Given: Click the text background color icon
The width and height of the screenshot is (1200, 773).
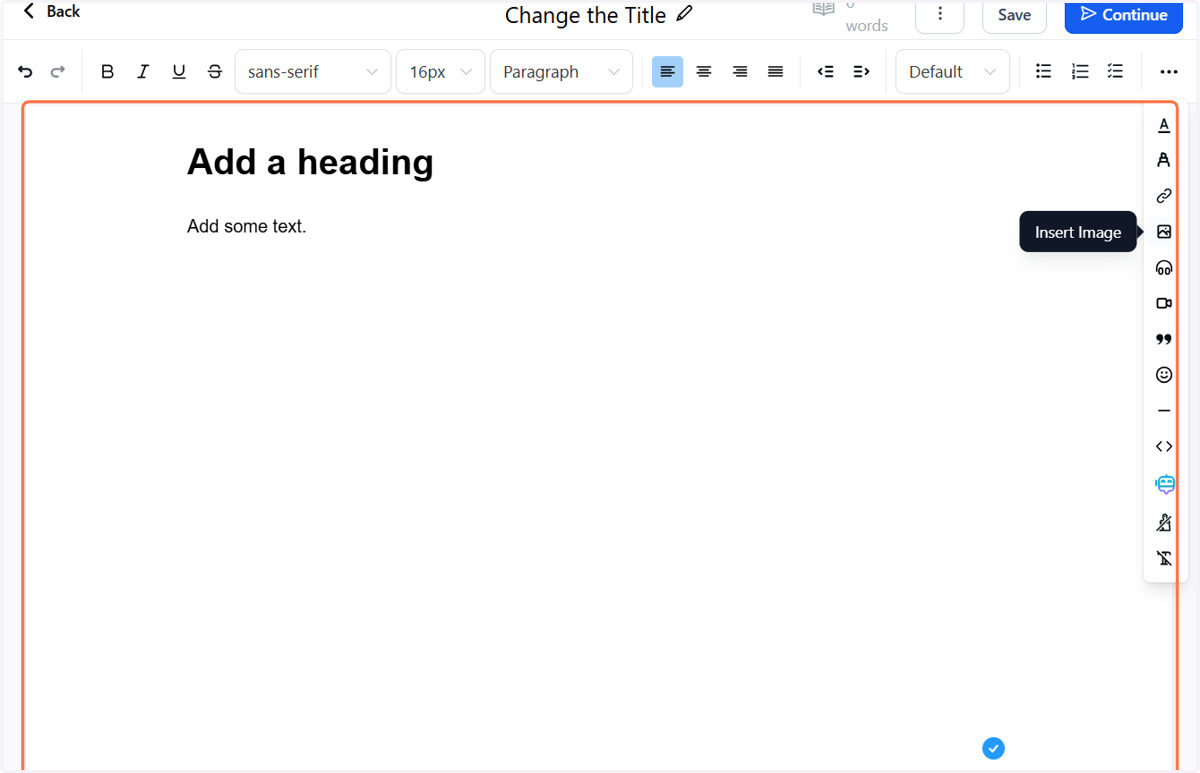Looking at the screenshot, I should click(x=1164, y=160).
